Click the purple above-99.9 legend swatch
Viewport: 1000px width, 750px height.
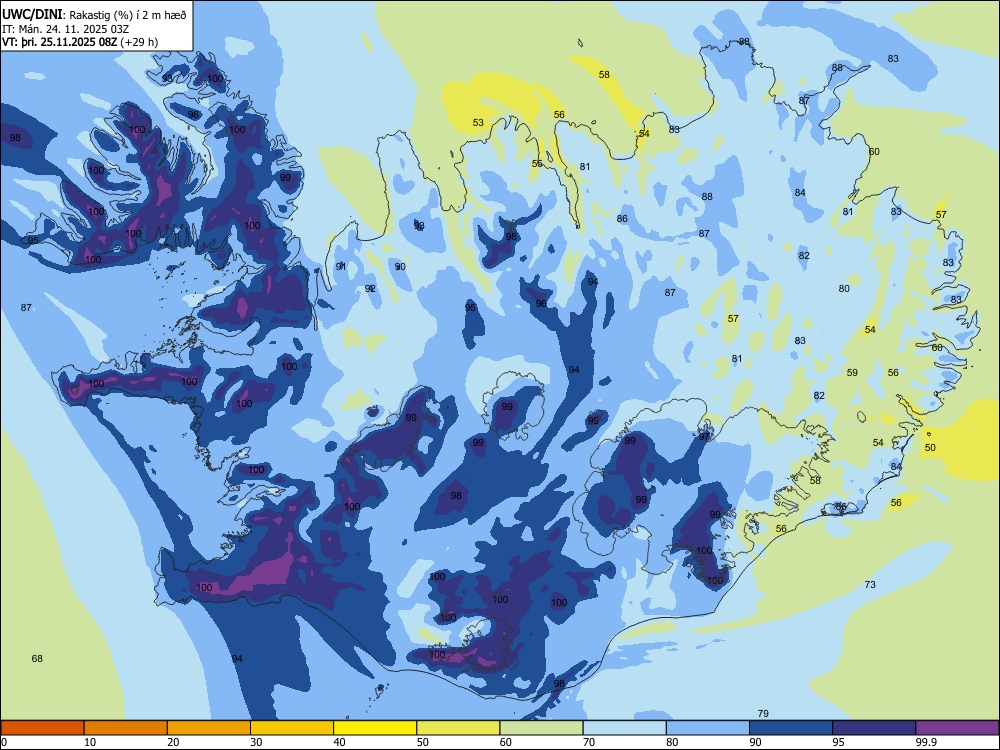click(957, 728)
